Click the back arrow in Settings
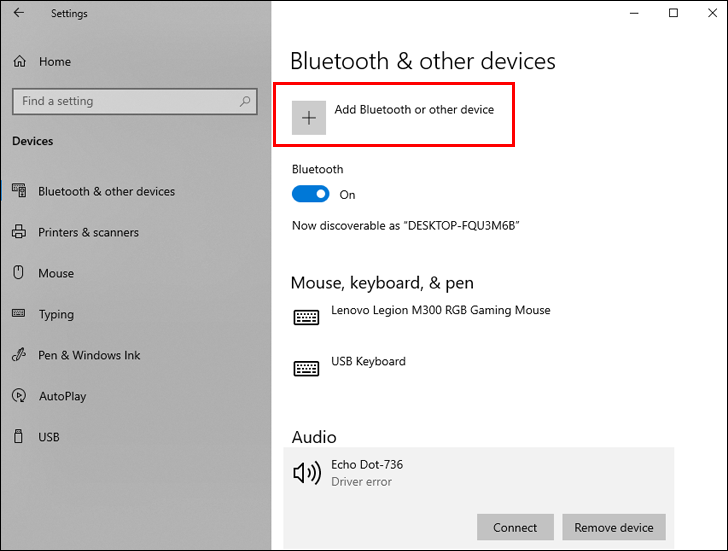 (20, 14)
